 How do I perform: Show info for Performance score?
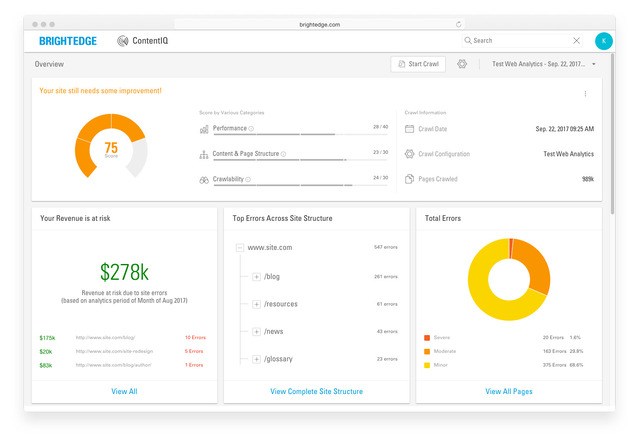click(x=251, y=129)
